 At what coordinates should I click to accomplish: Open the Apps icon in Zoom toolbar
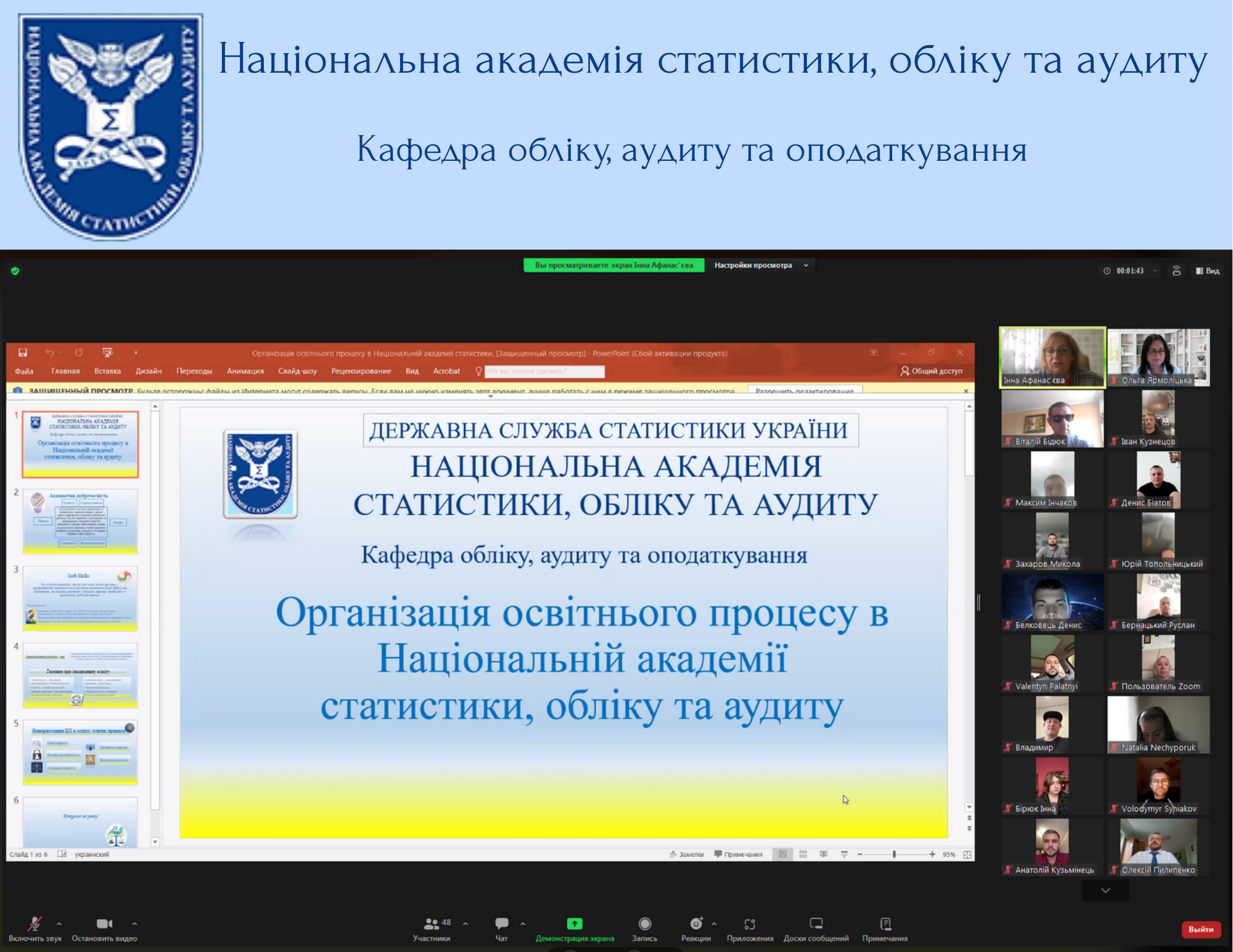tap(750, 924)
